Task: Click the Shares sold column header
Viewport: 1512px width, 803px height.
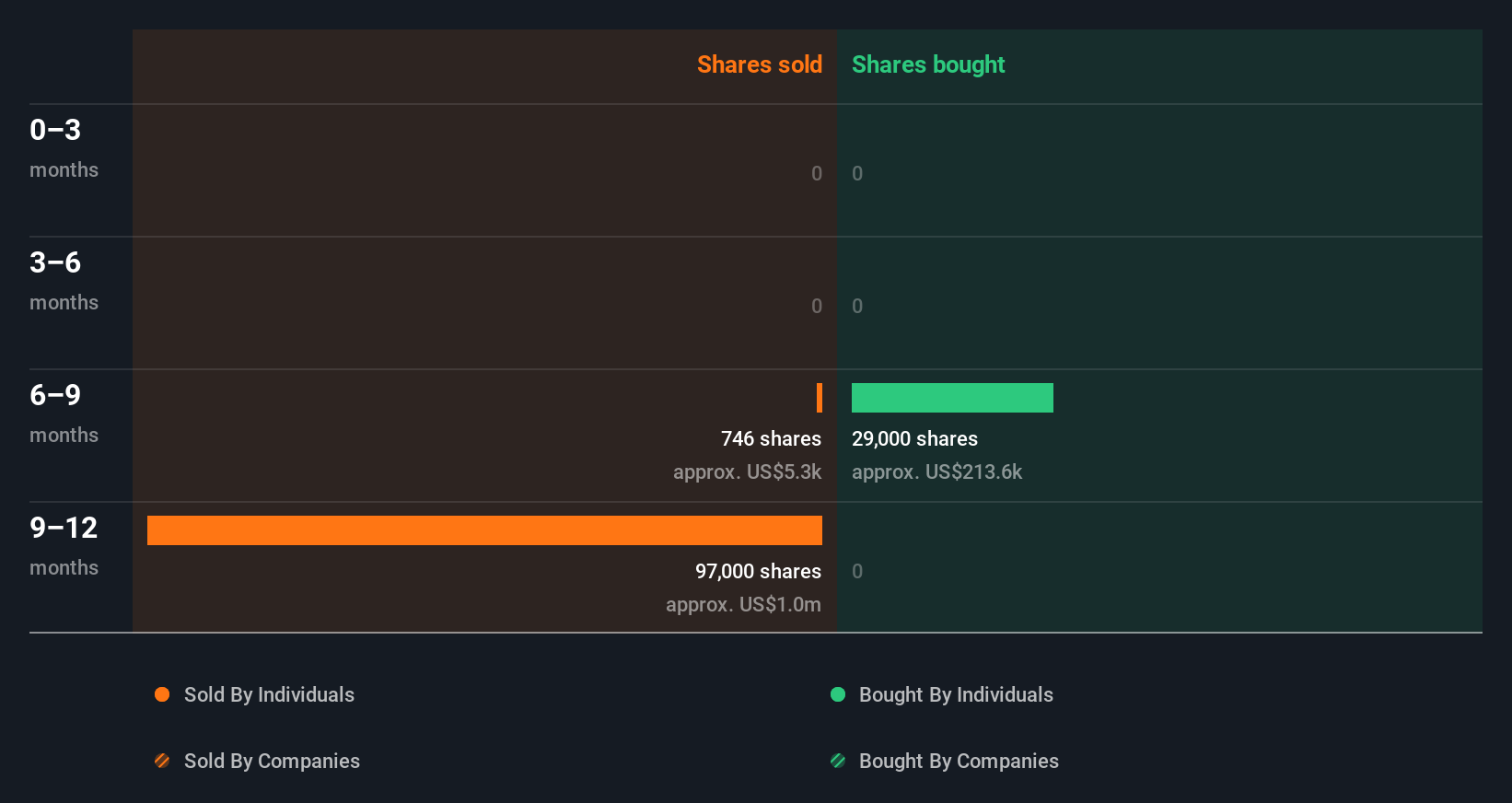Action: (x=759, y=64)
